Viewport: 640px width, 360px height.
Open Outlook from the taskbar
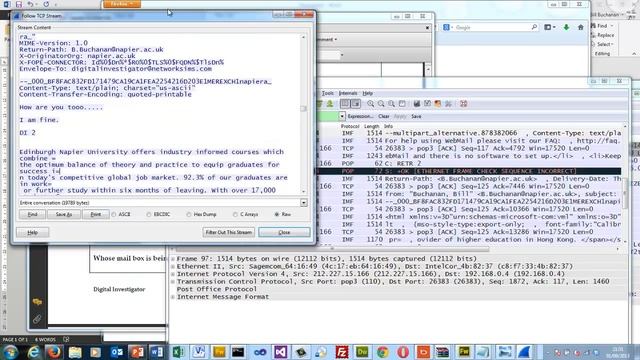(x=116, y=352)
